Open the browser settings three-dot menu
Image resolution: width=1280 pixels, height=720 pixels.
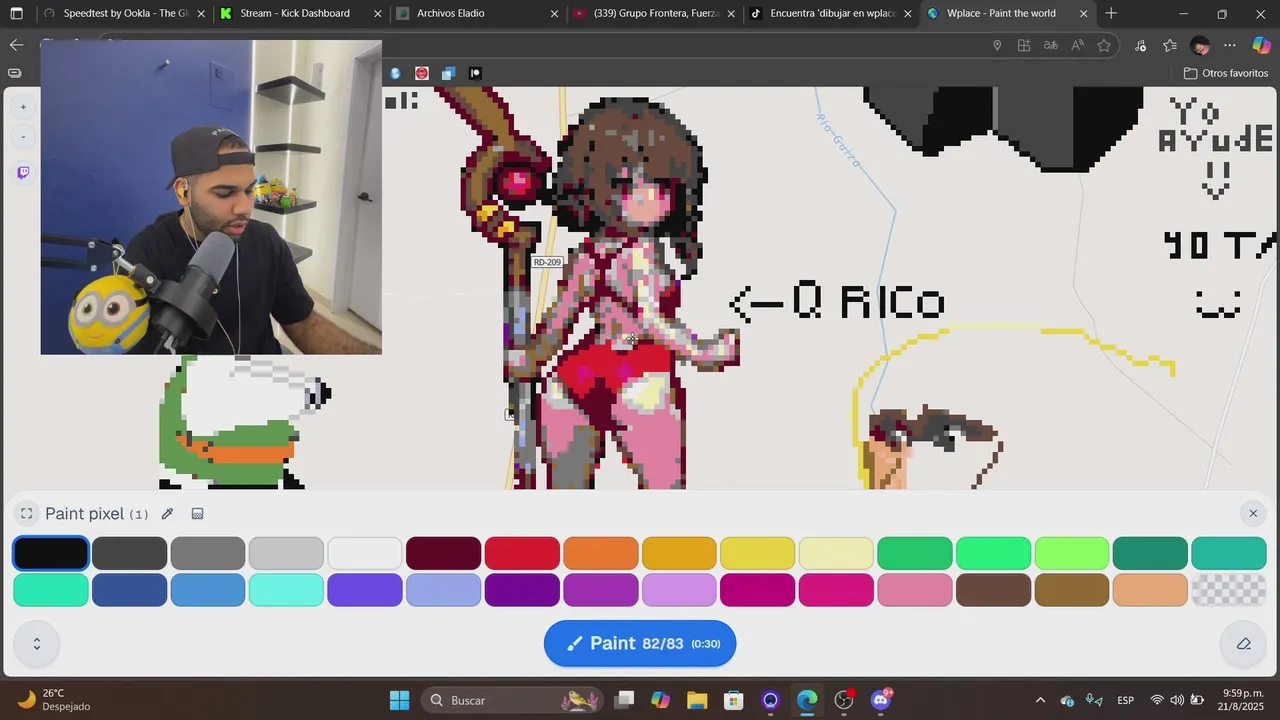pyautogui.click(x=1230, y=45)
